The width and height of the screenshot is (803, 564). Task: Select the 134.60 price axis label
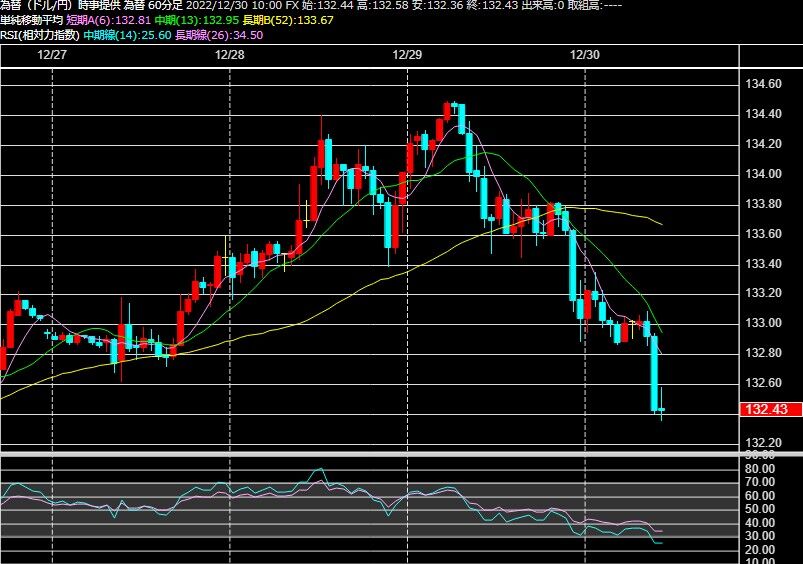(x=764, y=84)
